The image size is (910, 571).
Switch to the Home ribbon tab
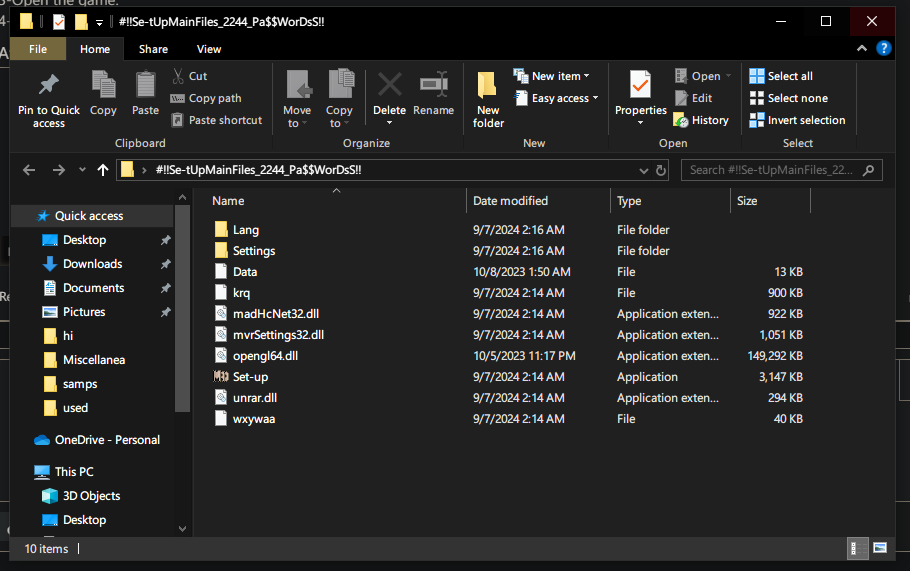95,49
